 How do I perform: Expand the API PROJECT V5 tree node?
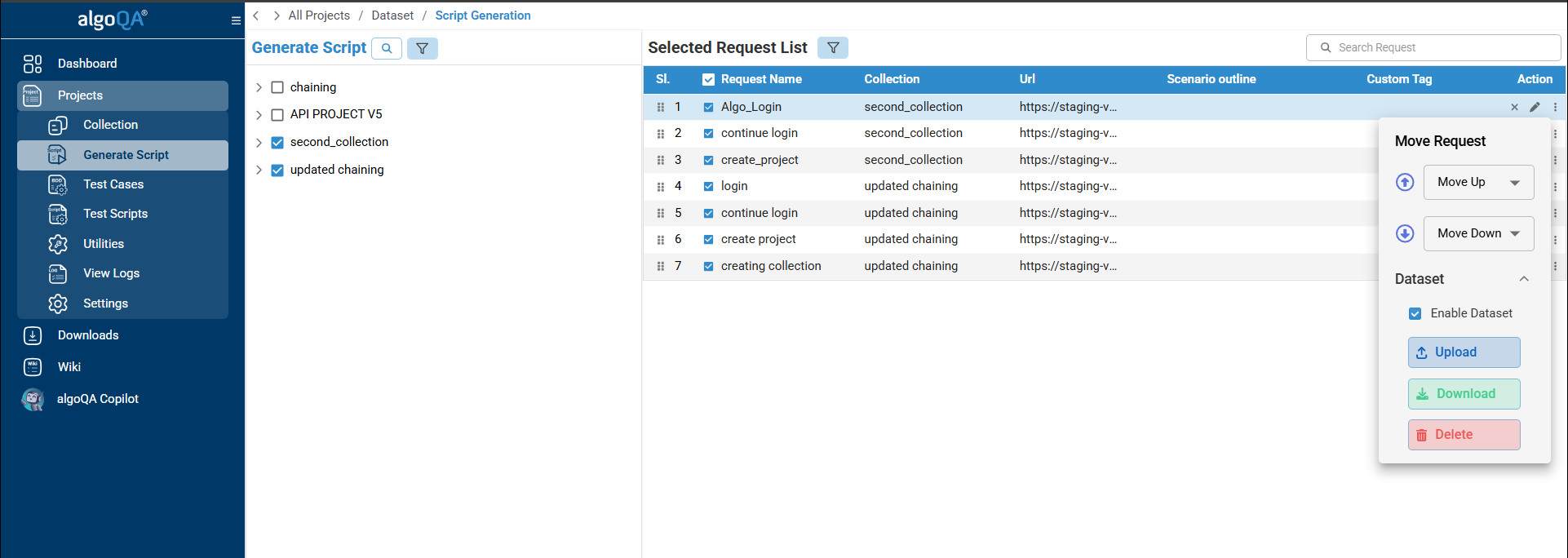[x=259, y=115]
